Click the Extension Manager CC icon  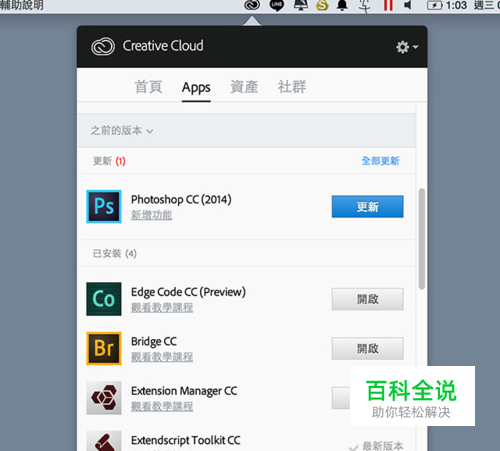[104, 398]
